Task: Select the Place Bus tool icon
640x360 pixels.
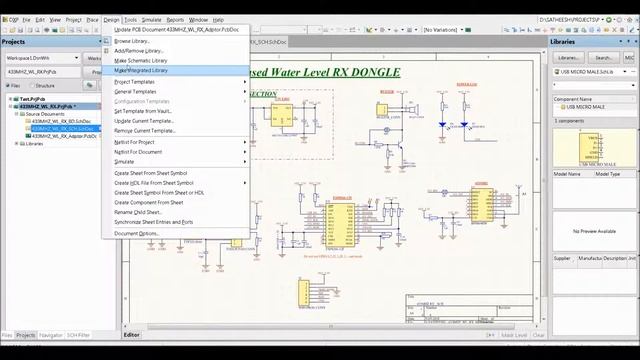Action: pos(515,30)
